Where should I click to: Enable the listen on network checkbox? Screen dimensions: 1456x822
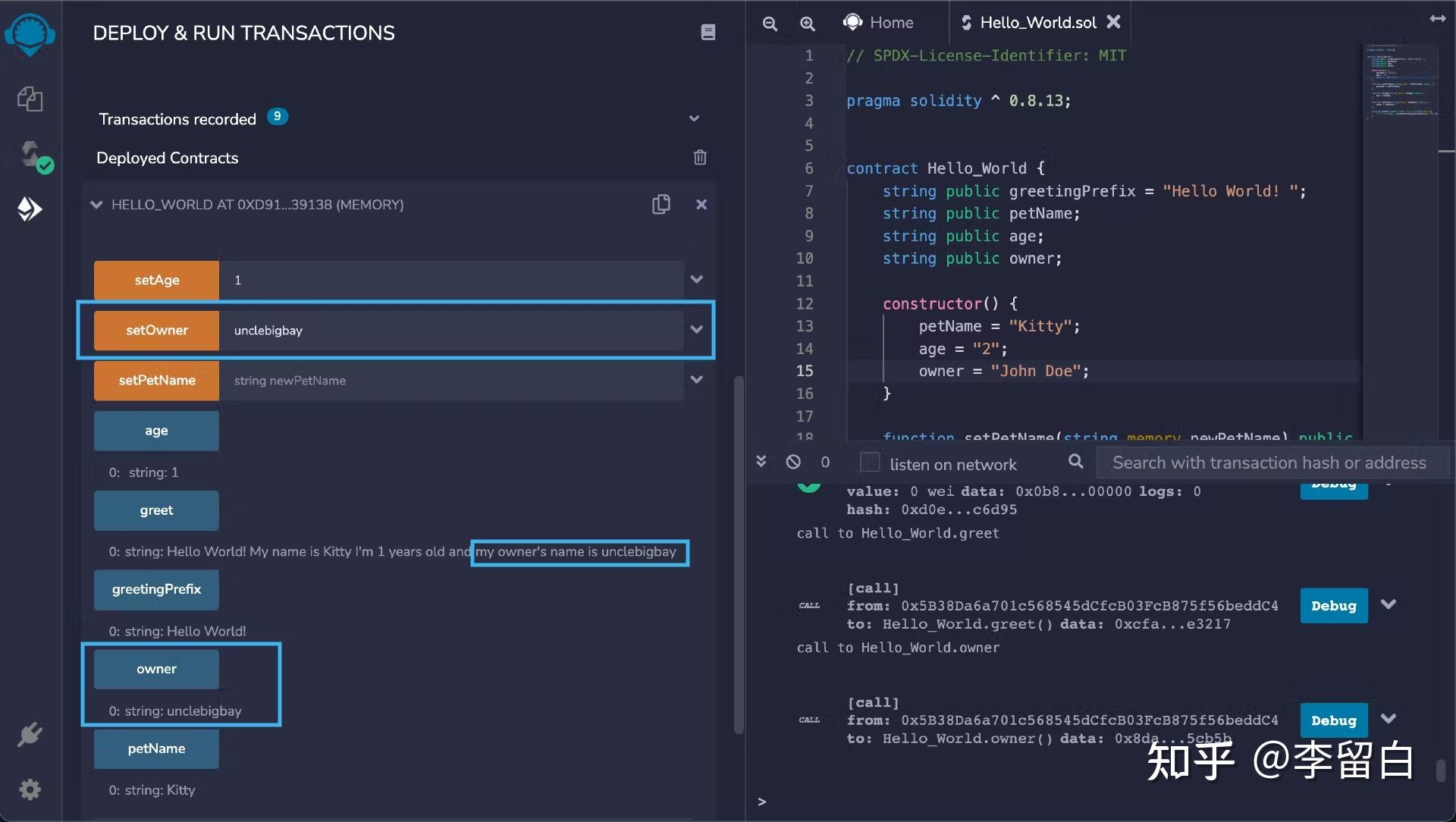(x=870, y=463)
